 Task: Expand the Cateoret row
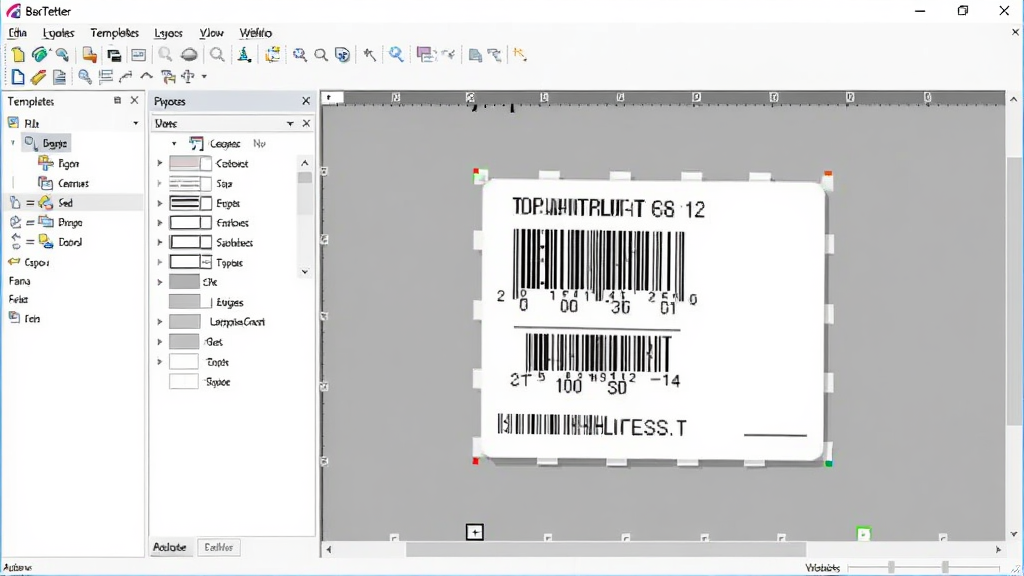pos(159,163)
